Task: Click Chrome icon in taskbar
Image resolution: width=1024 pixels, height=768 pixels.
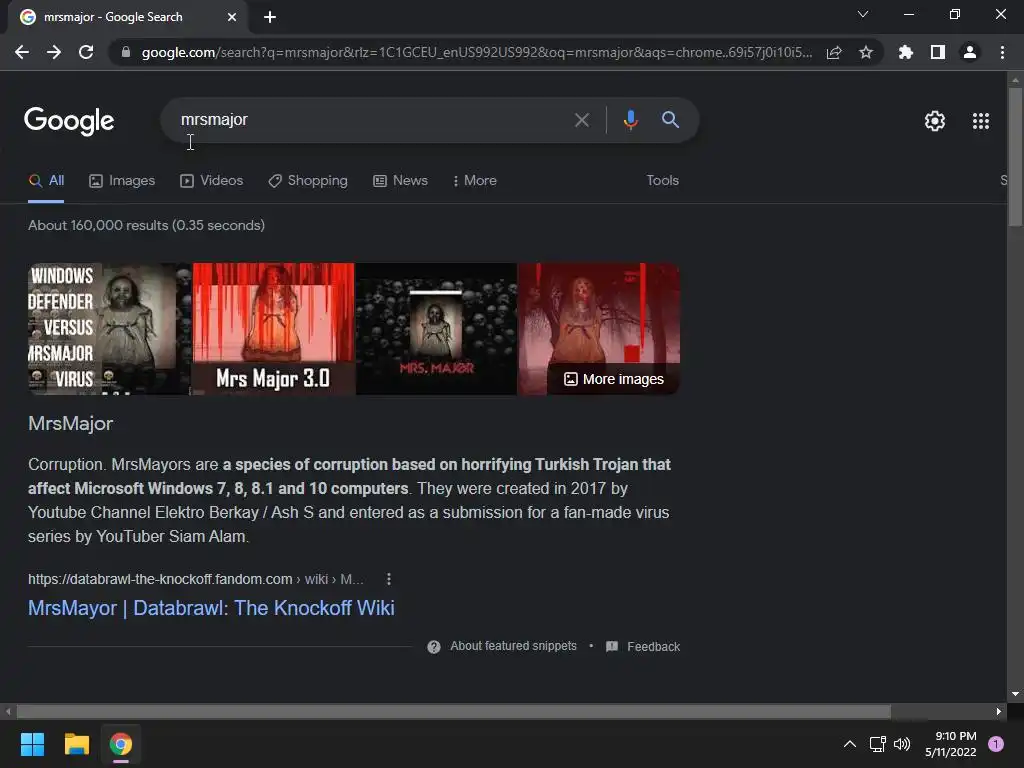Action: [121, 744]
